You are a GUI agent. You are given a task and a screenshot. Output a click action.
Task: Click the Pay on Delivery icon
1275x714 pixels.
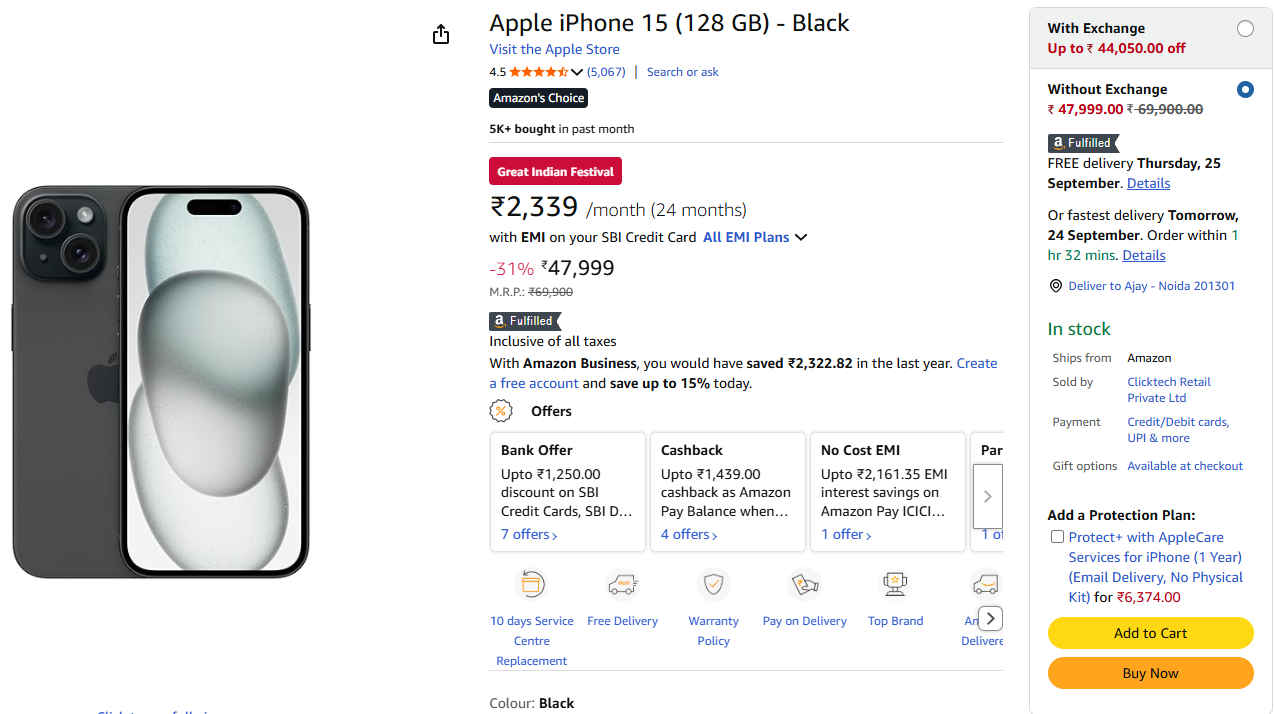tap(804, 584)
